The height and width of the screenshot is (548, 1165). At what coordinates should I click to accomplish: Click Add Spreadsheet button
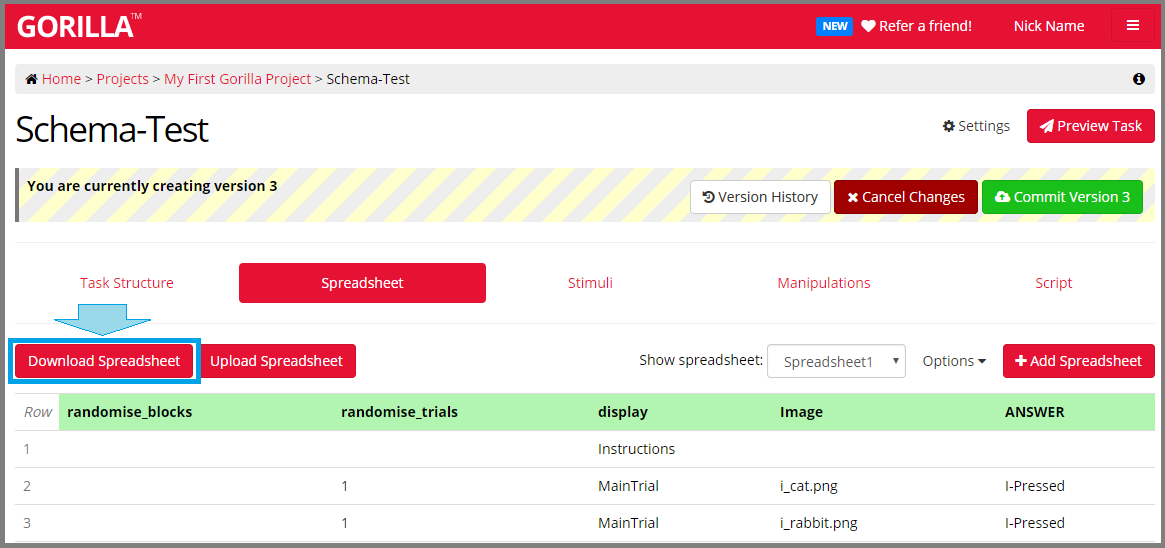pos(1078,361)
